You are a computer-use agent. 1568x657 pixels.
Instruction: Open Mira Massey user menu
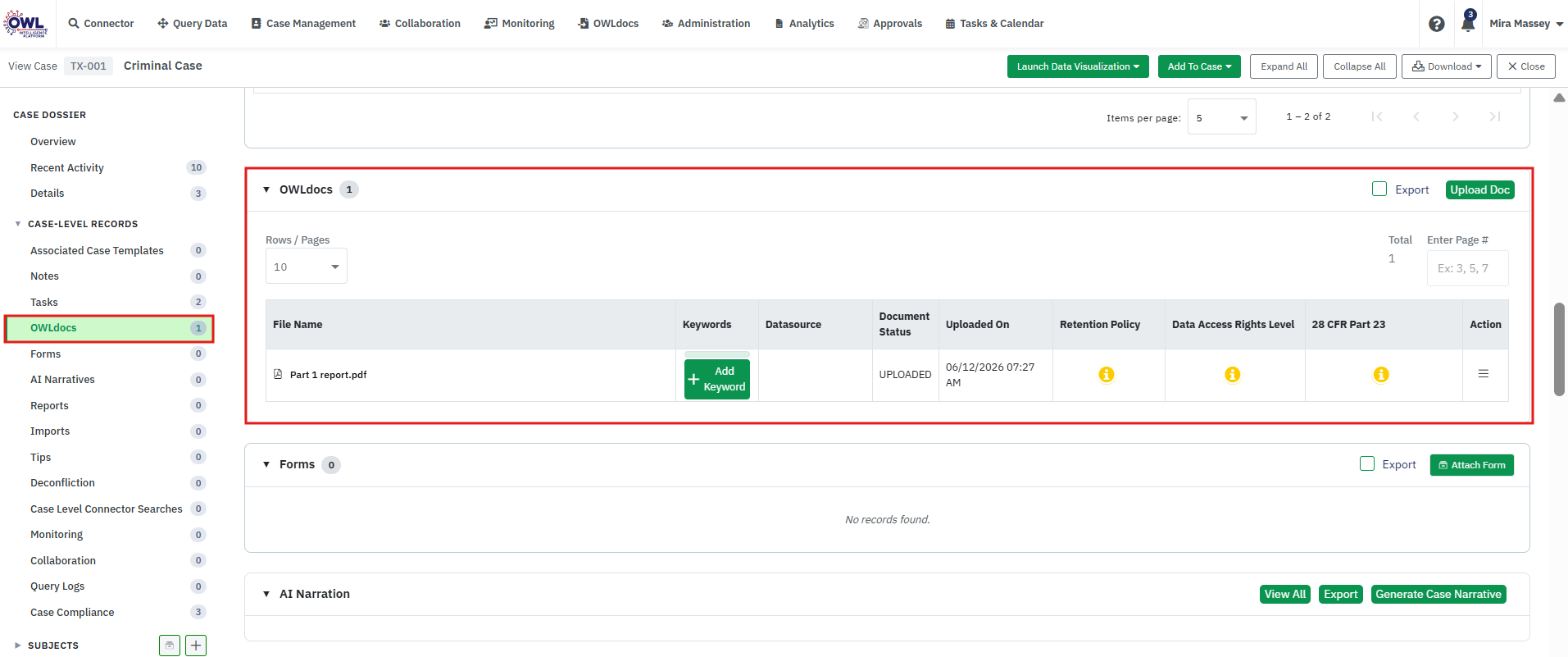pos(1526,24)
